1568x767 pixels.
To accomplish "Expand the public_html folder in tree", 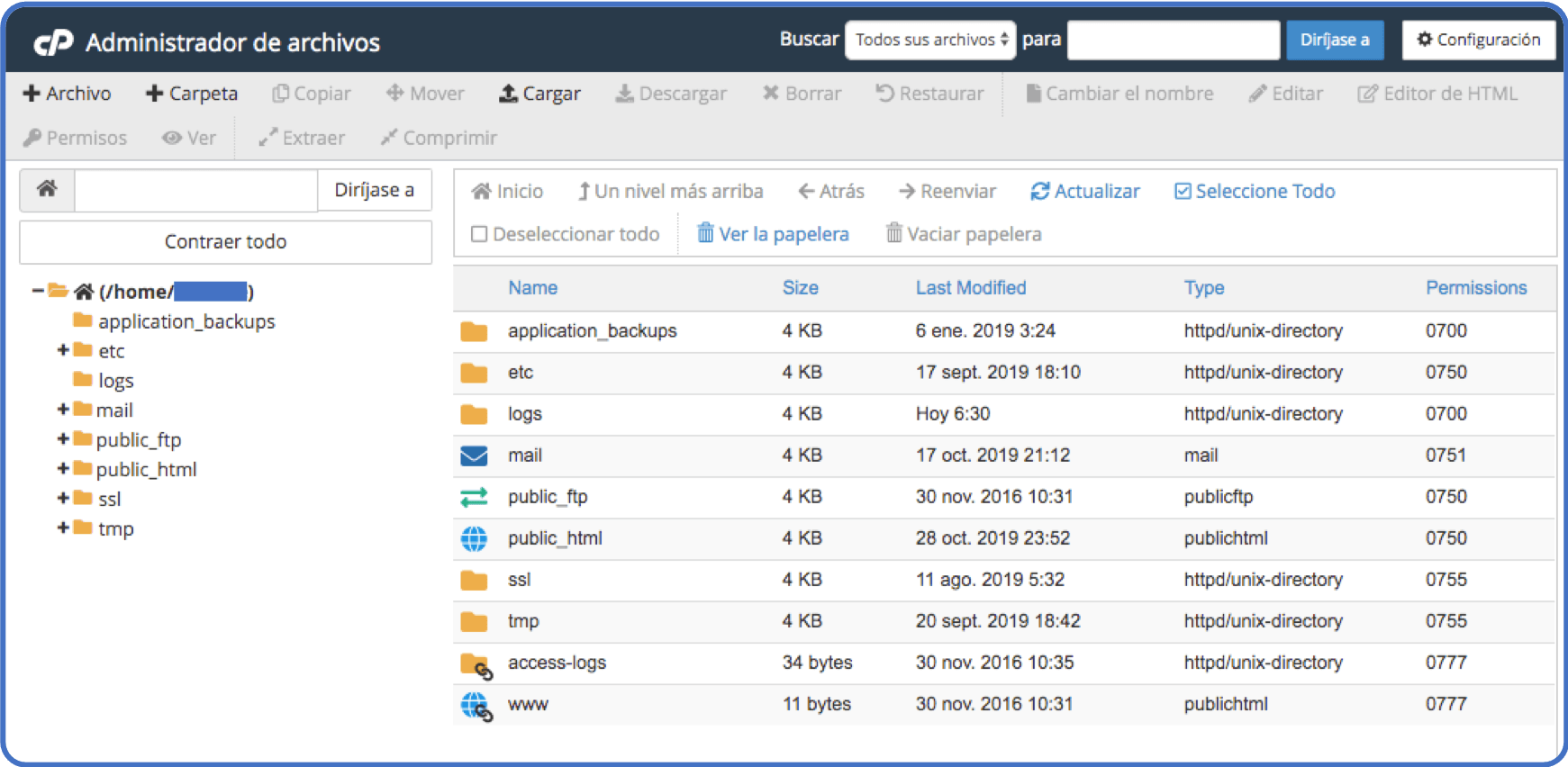I will point(63,469).
